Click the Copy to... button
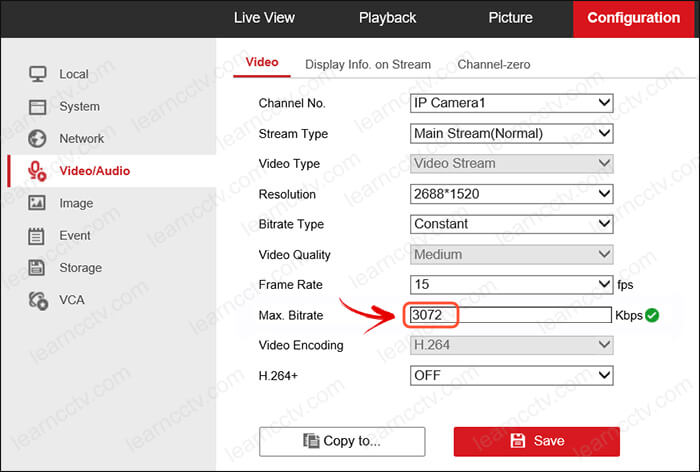 click(x=342, y=441)
